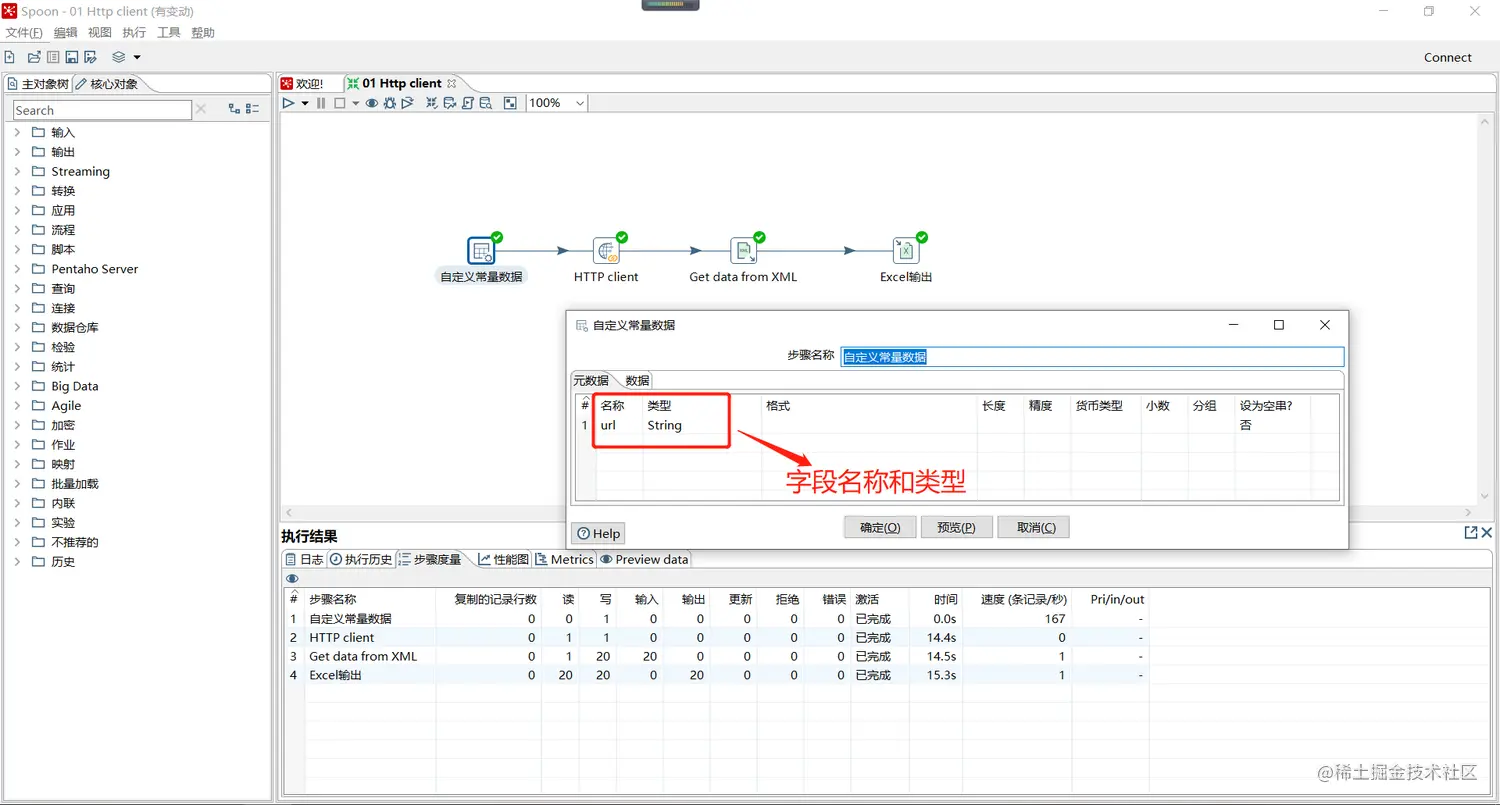This screenshot has height=805, width=1500.
Task: Click the impact analysis database icon
Action: click(450, 103)
